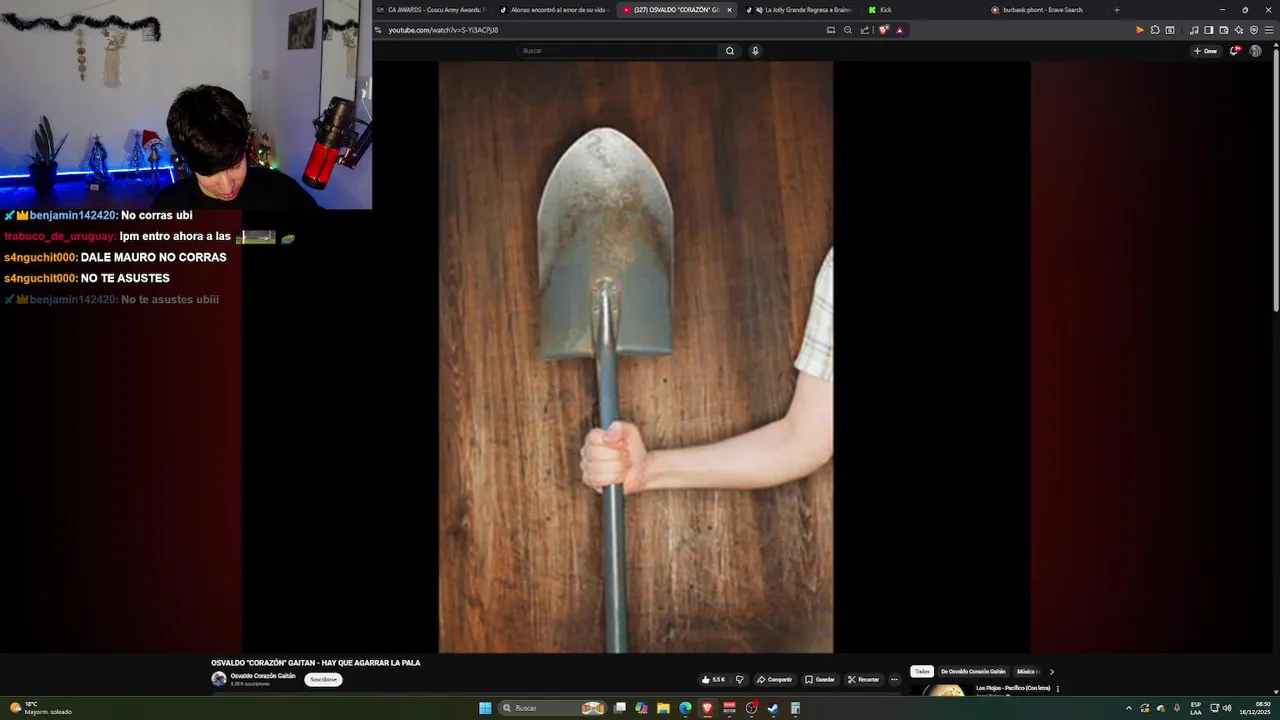The height and width of the screenshot is (720, 1280).
Task: Switch to the CA AWARDS browser tab
Action: tap(431, 10)
